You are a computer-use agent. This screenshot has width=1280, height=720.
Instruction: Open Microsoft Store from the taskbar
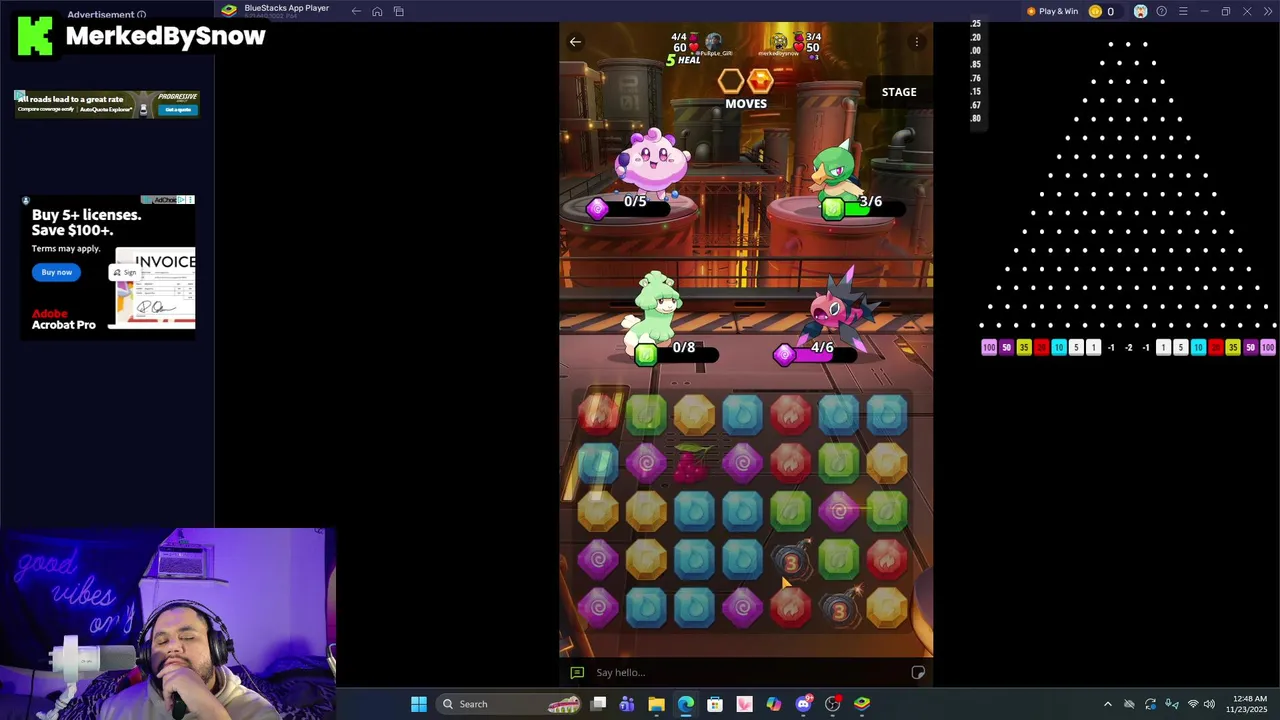(715, 704)
